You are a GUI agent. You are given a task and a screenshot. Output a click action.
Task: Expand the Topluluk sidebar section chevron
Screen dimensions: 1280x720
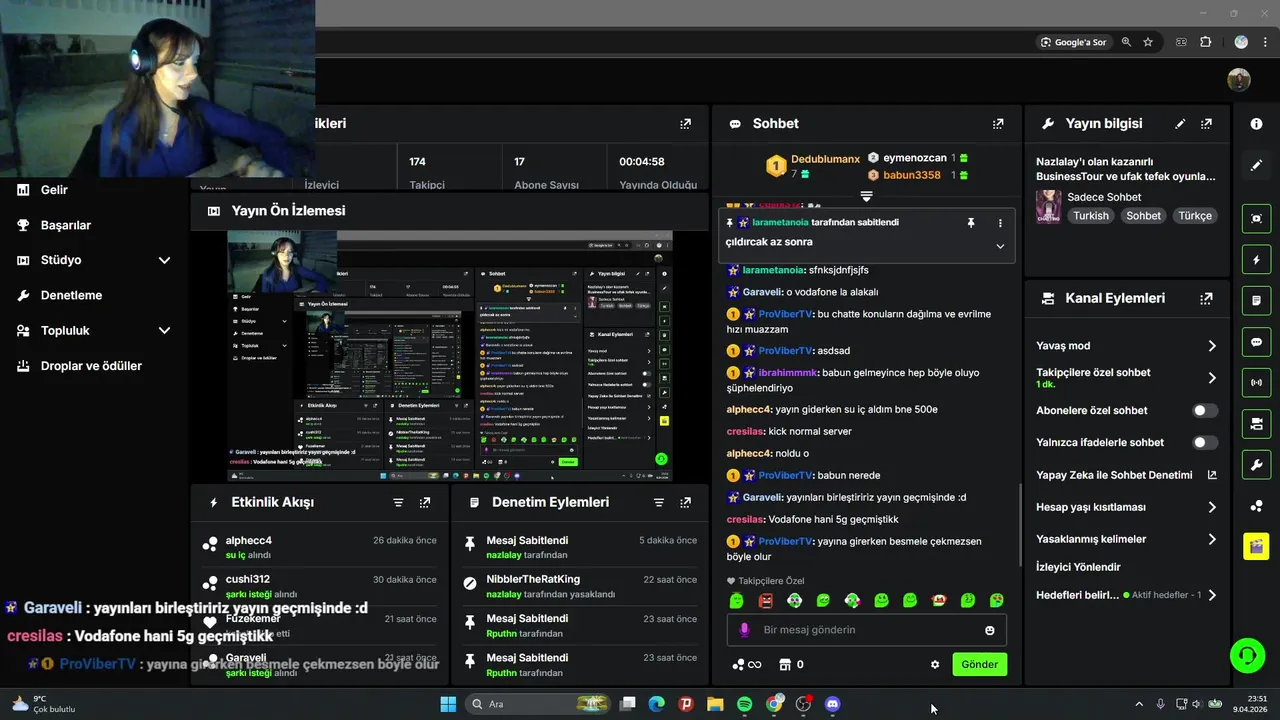[164, 330]
